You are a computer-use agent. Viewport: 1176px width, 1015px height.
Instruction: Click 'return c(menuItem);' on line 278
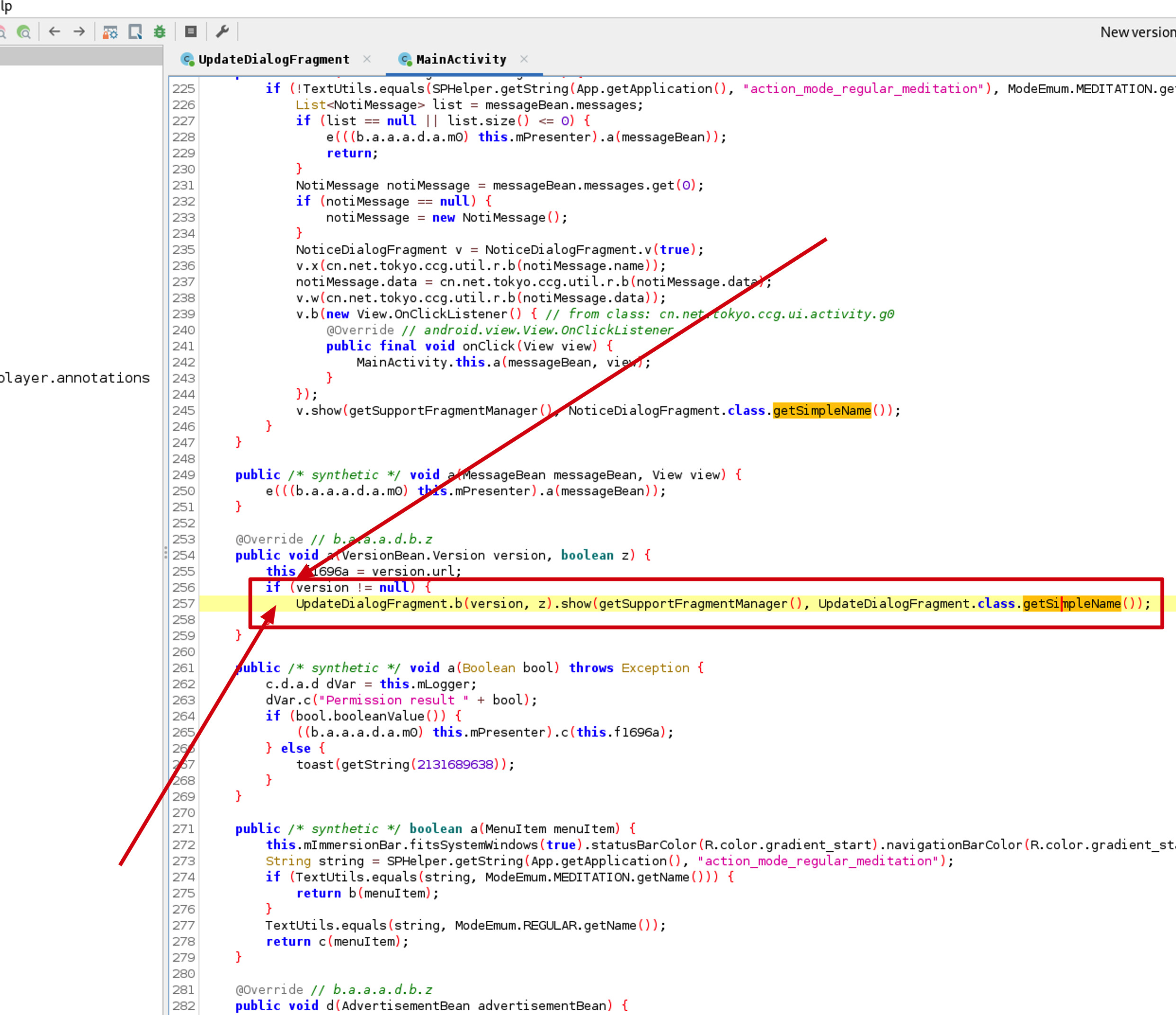[x=337, y=941]
